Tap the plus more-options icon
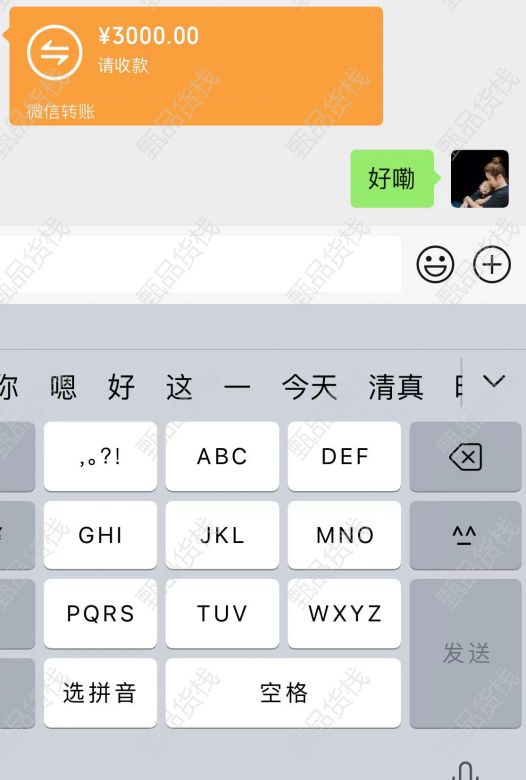 (492, 265)
